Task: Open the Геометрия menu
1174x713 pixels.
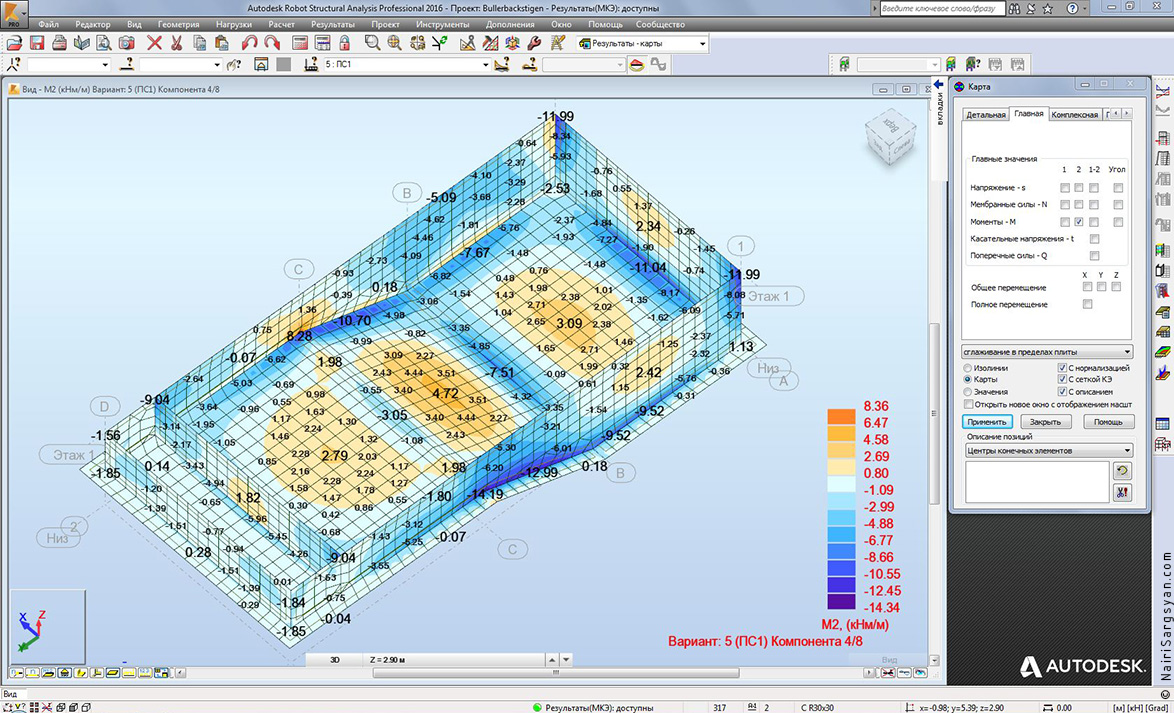Action: pyautogui.click(x=178, y=25)
